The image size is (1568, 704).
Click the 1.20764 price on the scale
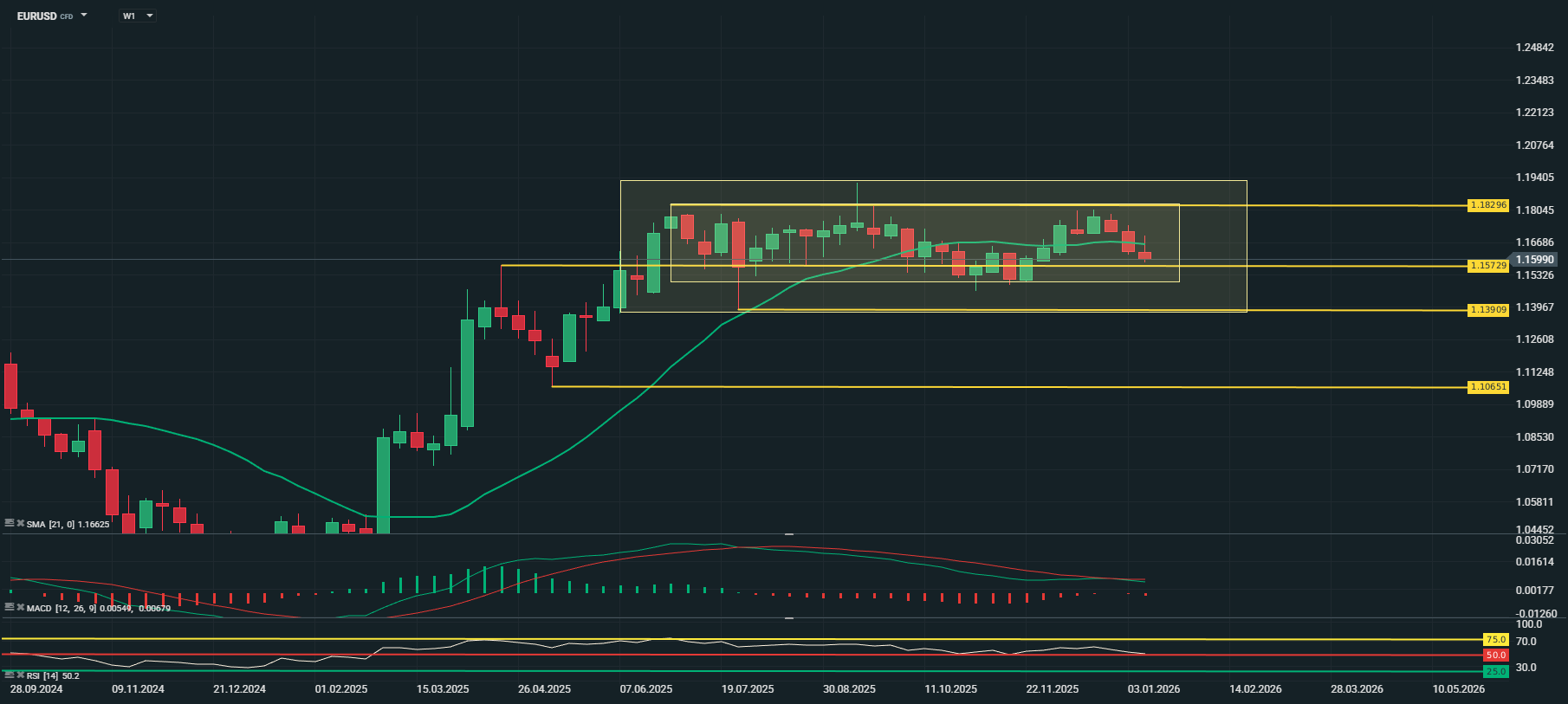[1535, 145]
